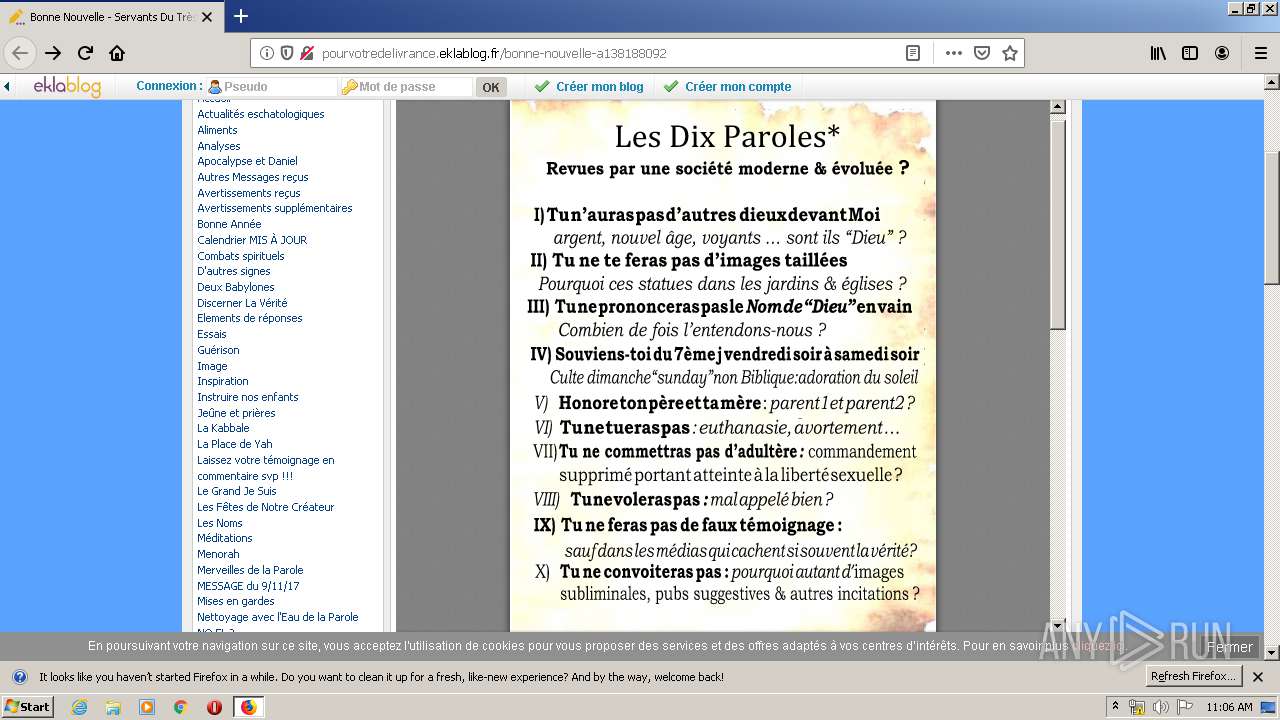
Task: Open the Library icon
Action: click(x=1158, y=53)
